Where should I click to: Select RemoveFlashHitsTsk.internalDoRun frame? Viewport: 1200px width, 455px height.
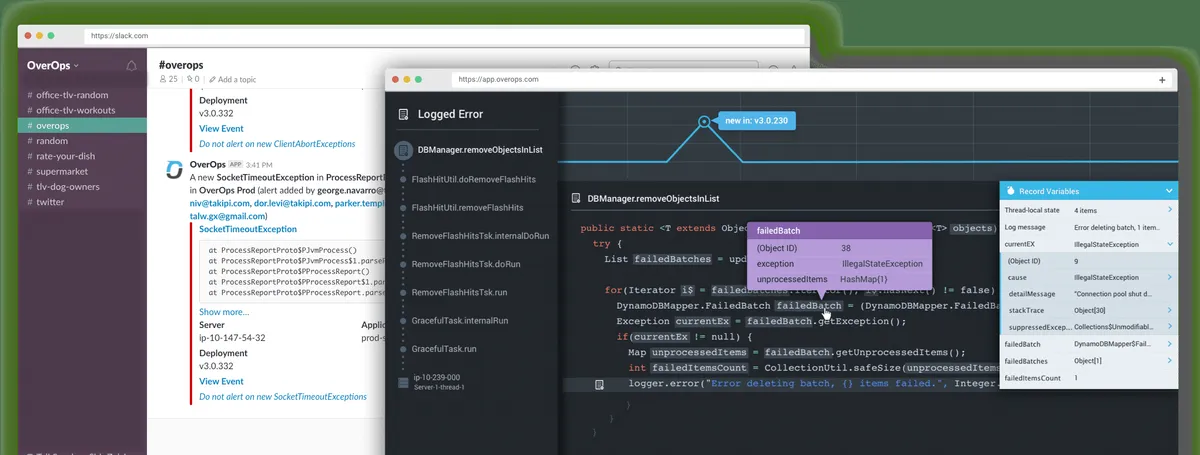pyautogui.click(x=480, y=235)
